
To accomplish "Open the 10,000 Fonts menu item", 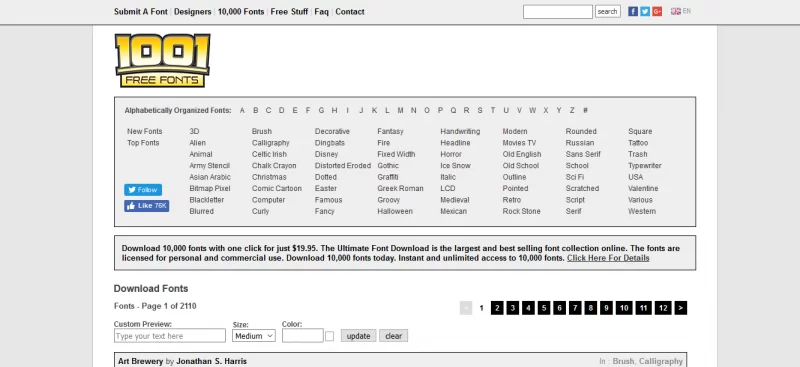I will pos(241,12).
